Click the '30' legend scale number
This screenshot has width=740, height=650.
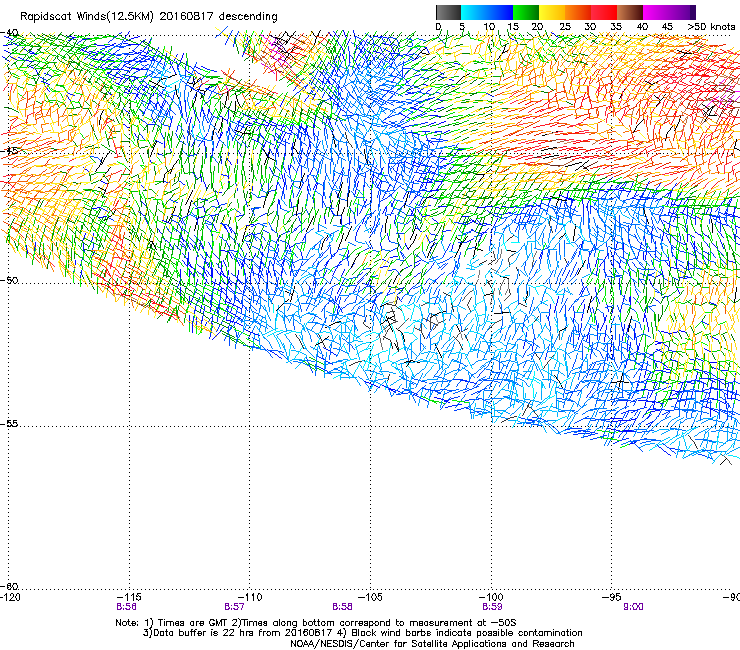pos(590,27)
